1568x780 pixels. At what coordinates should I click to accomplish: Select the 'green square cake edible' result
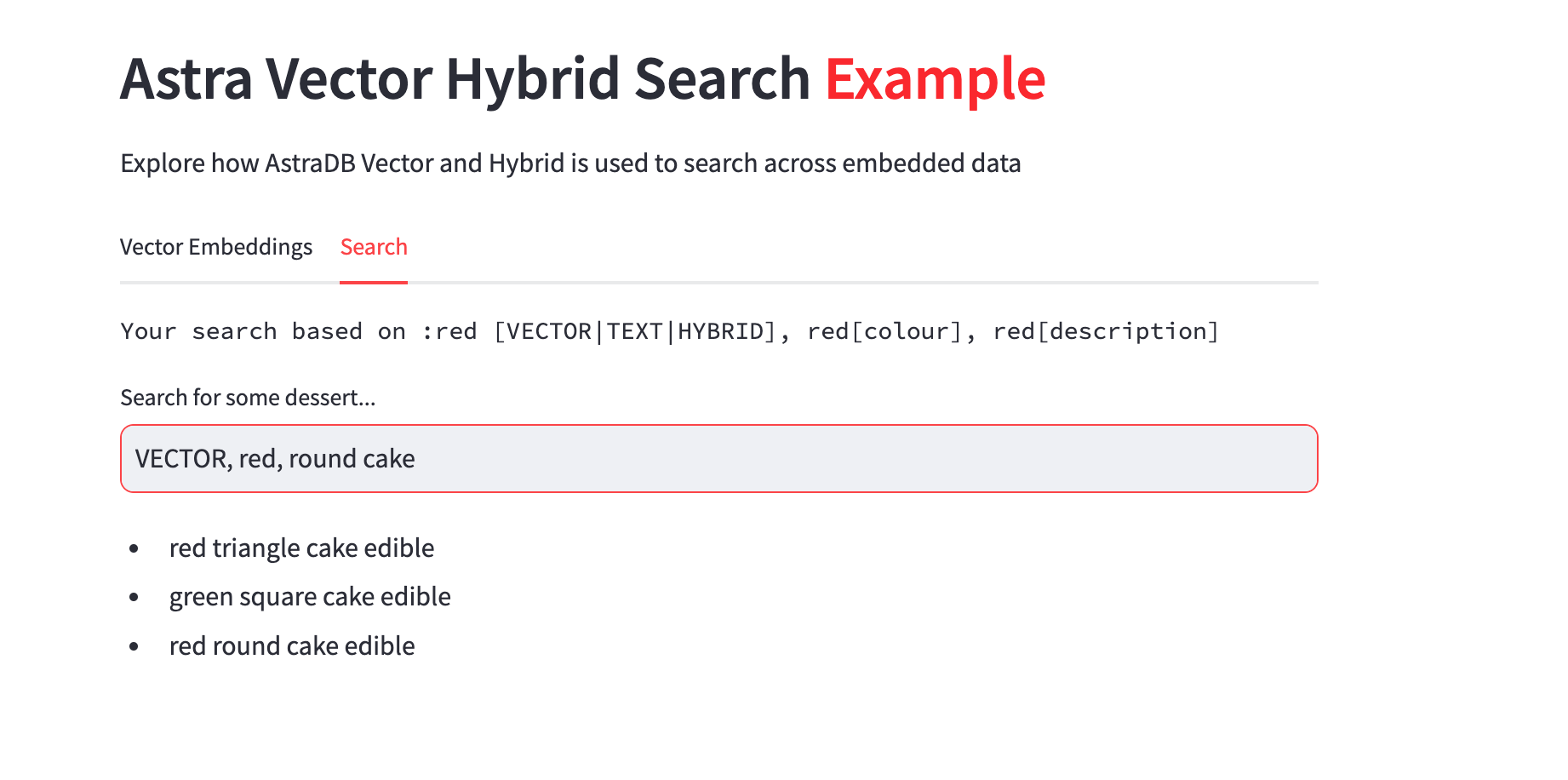(310, 596)
